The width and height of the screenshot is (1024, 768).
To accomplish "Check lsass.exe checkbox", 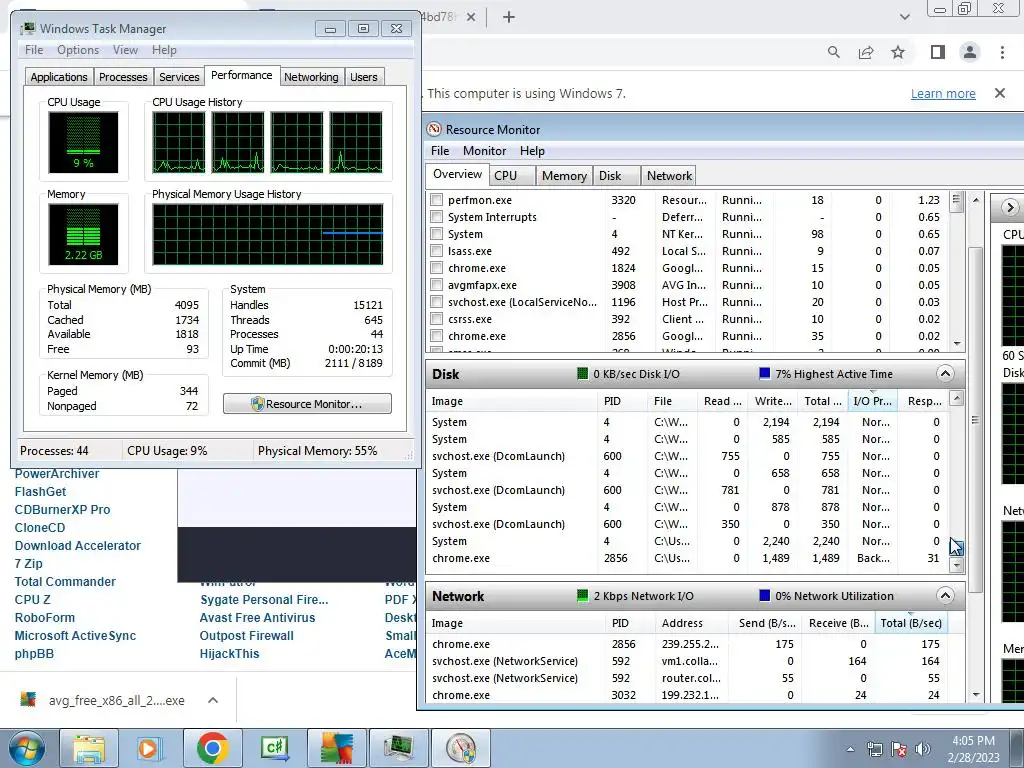I will [436, 251].
